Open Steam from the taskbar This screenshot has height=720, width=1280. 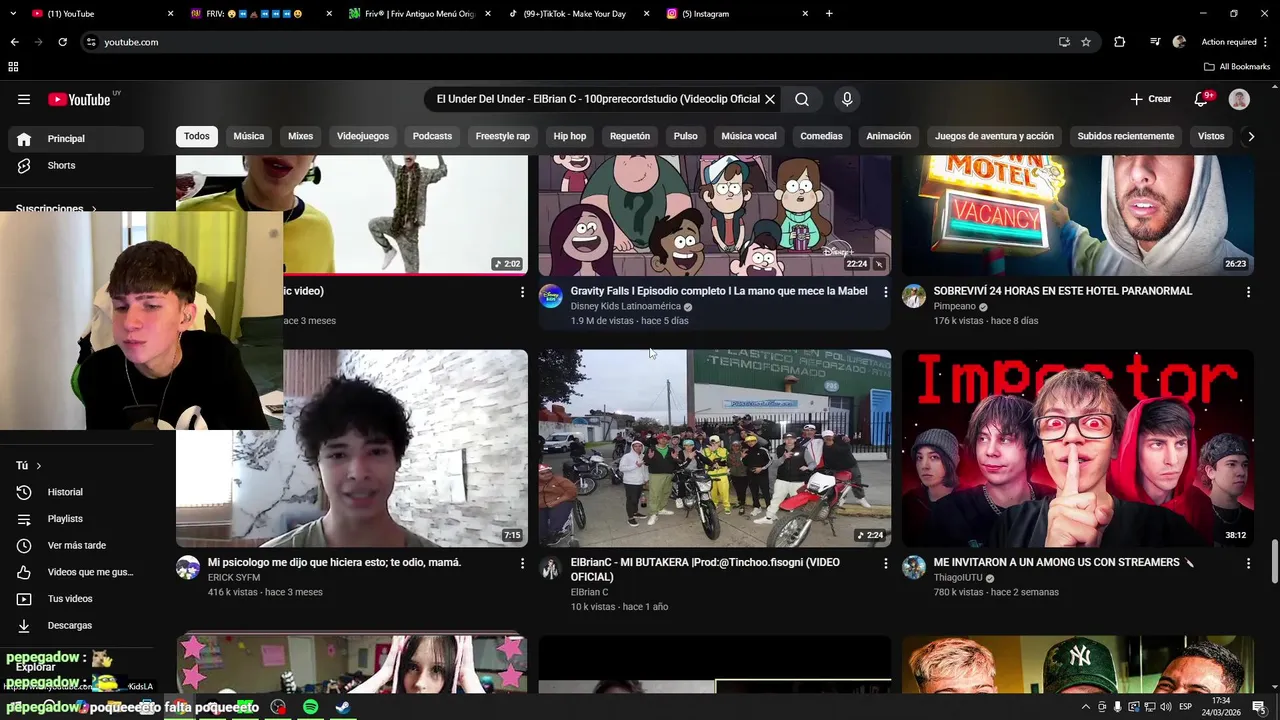pyautogui.click(x=342, y=707)
